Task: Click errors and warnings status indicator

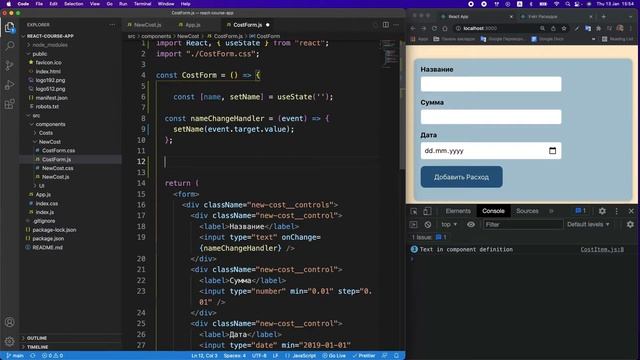Action: 53,356
